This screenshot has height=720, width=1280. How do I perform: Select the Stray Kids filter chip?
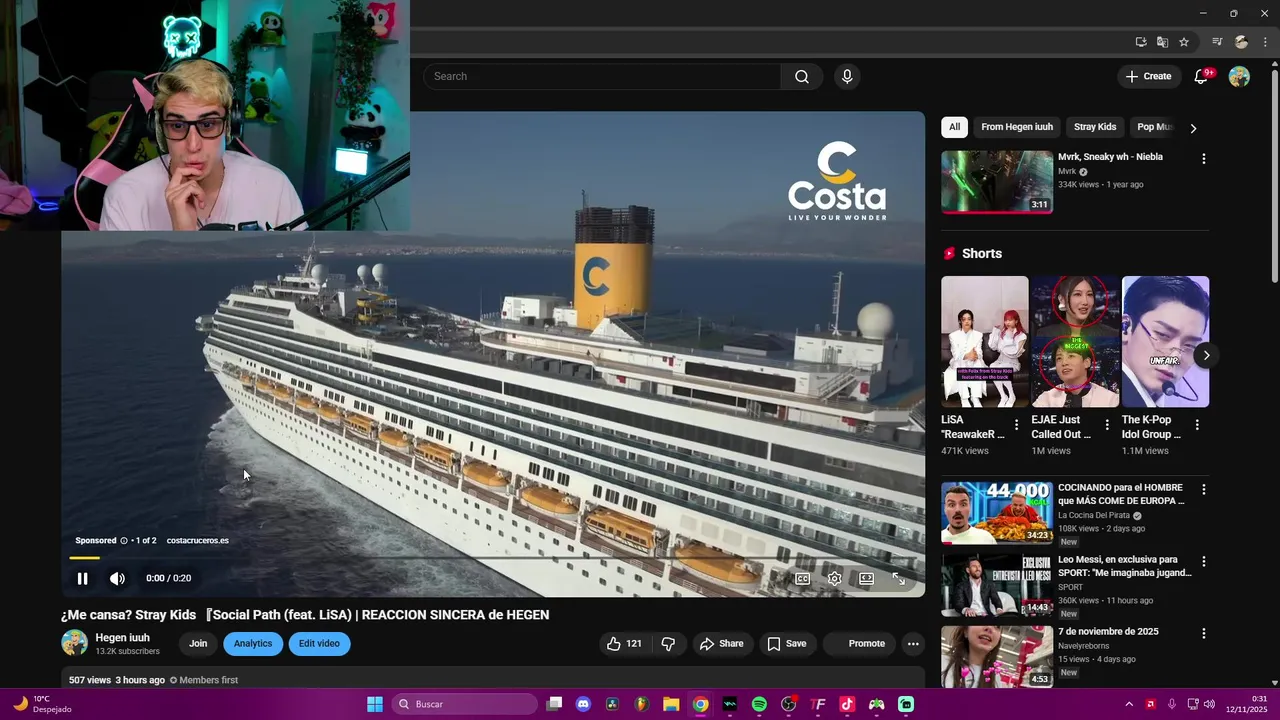pyautogui.click(x=1095, y=127)
